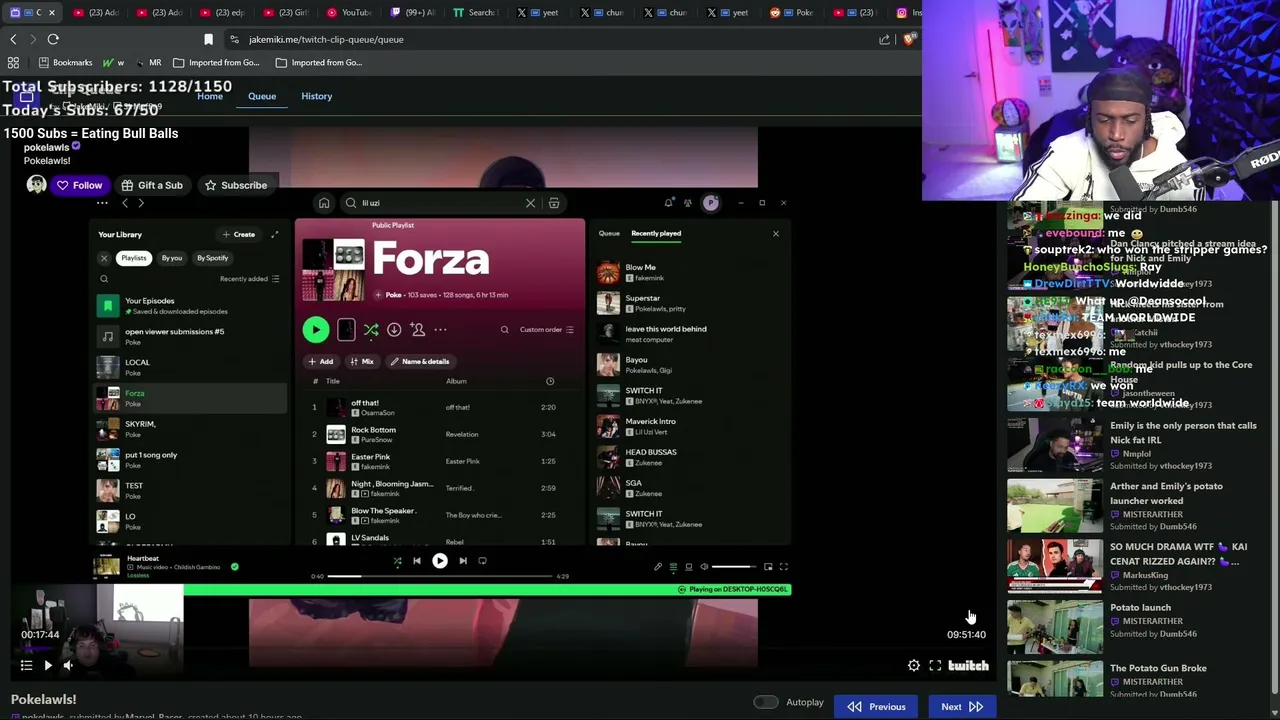Open the Spotify profile avatar menu

click(x=711, y=203)
